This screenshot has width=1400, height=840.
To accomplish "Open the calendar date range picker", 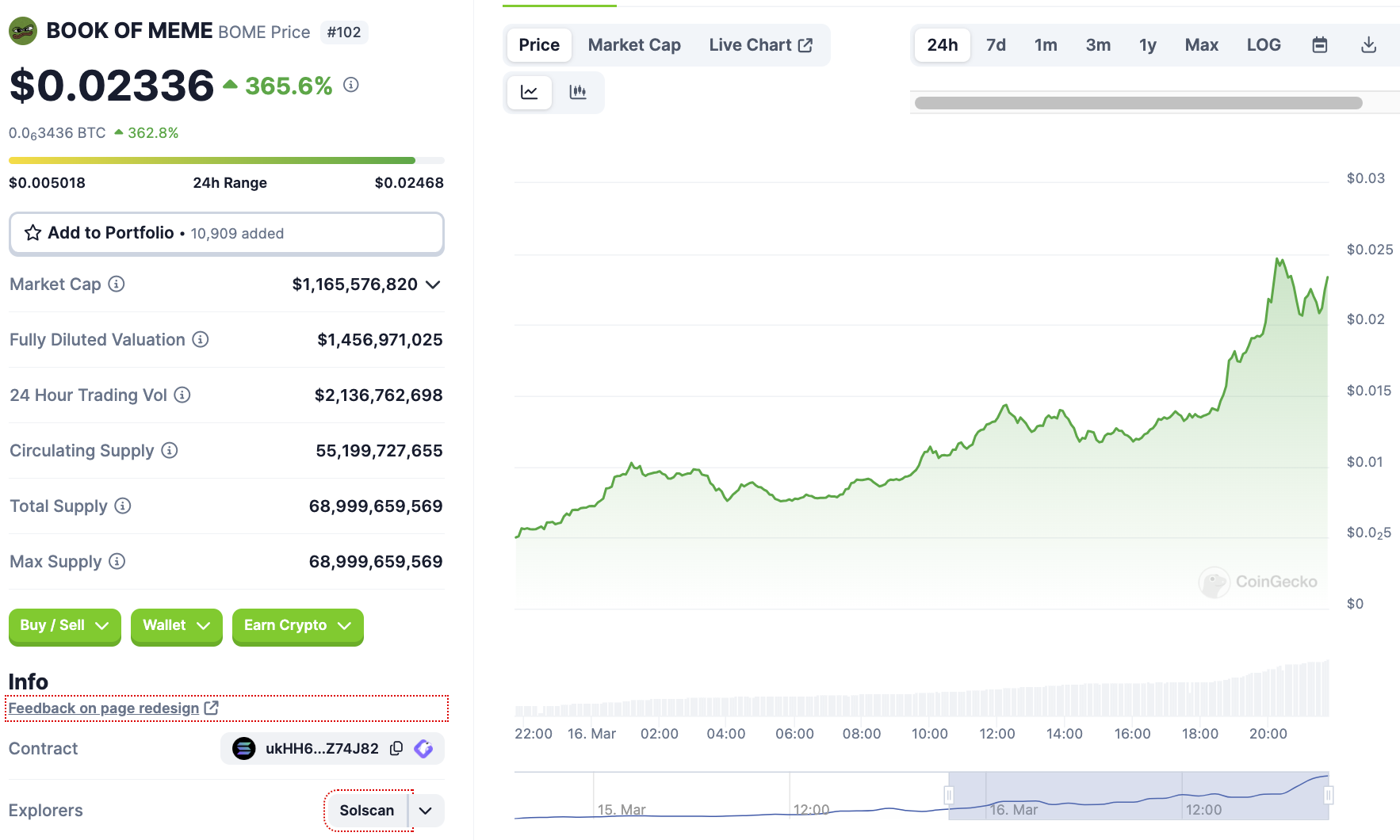I will click(x=1319, y=45).
